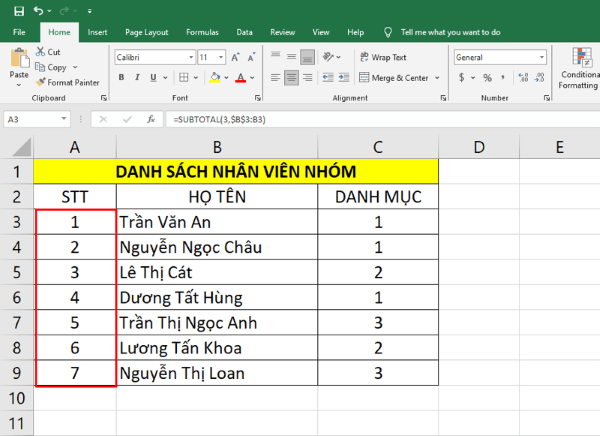
Task: Expand the Paste options arrow
Action: [x=19, y=85]
